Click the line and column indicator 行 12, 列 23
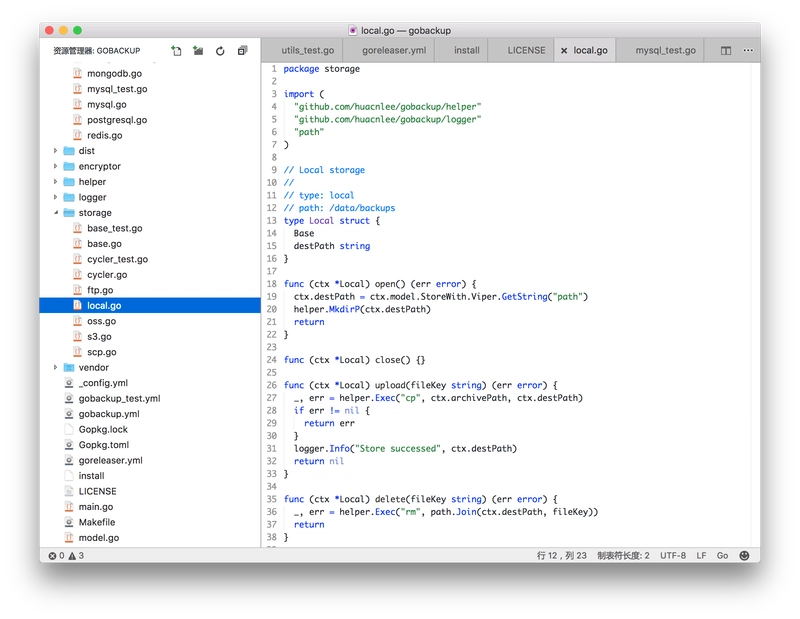The width and height of the screenshot is (800, 619). coord(561,555)
